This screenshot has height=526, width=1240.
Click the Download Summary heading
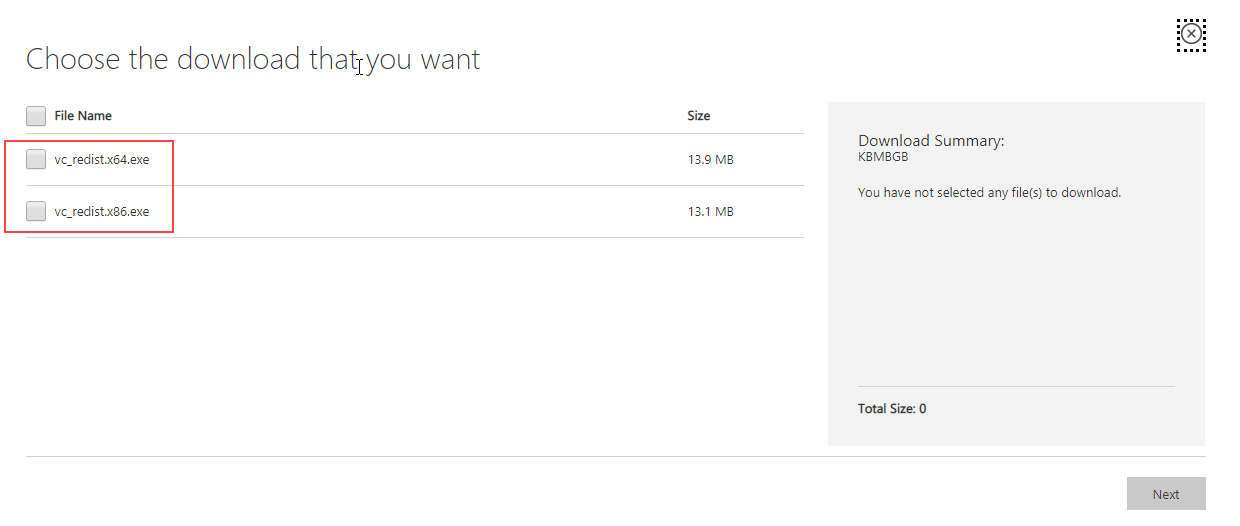(931, 141)
